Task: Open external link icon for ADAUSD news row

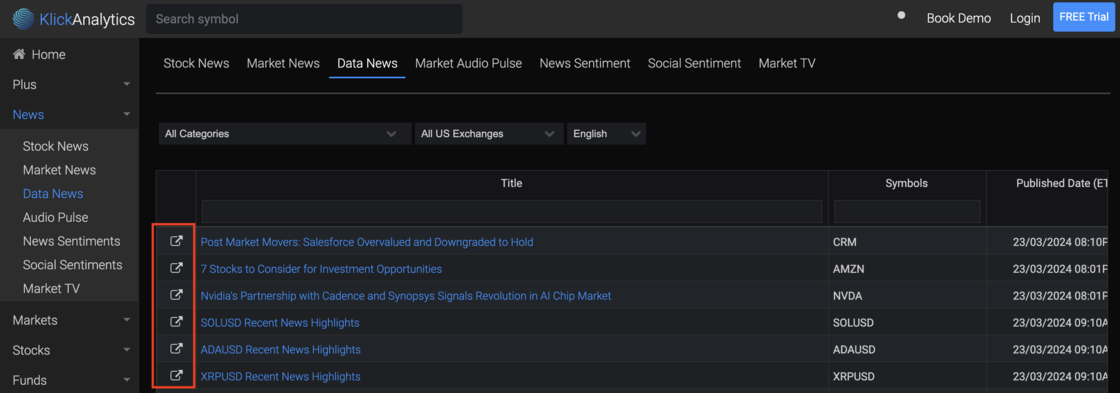Action: [x=176, y=349]
